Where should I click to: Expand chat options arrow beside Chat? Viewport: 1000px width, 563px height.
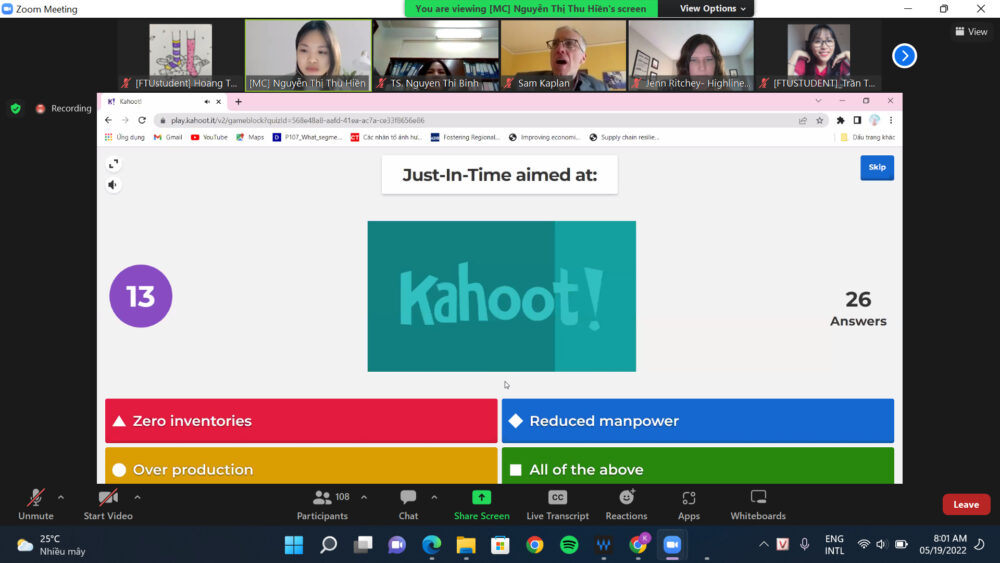(x=434, y=497)
